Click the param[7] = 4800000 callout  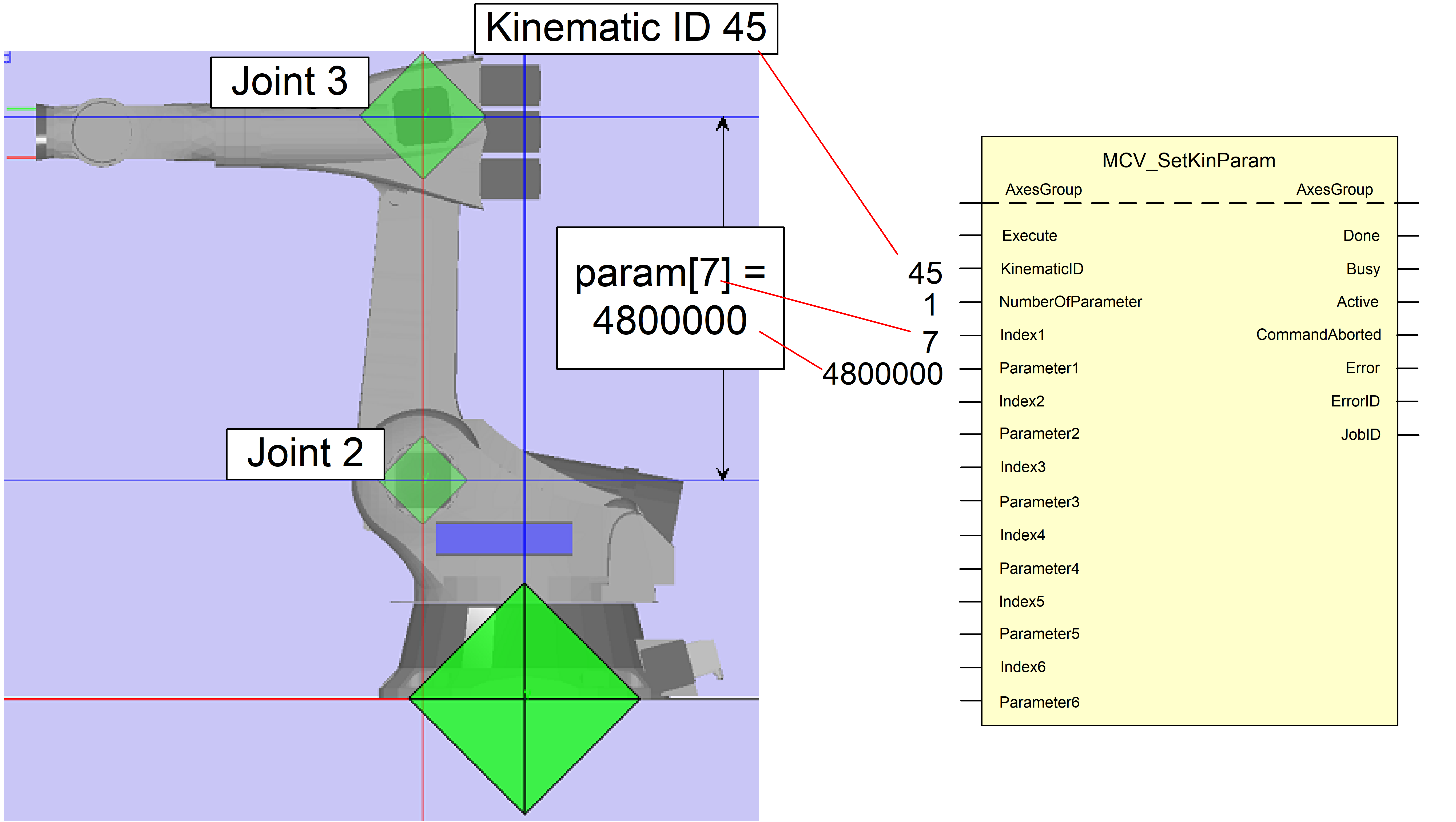(x=670, y=298)
